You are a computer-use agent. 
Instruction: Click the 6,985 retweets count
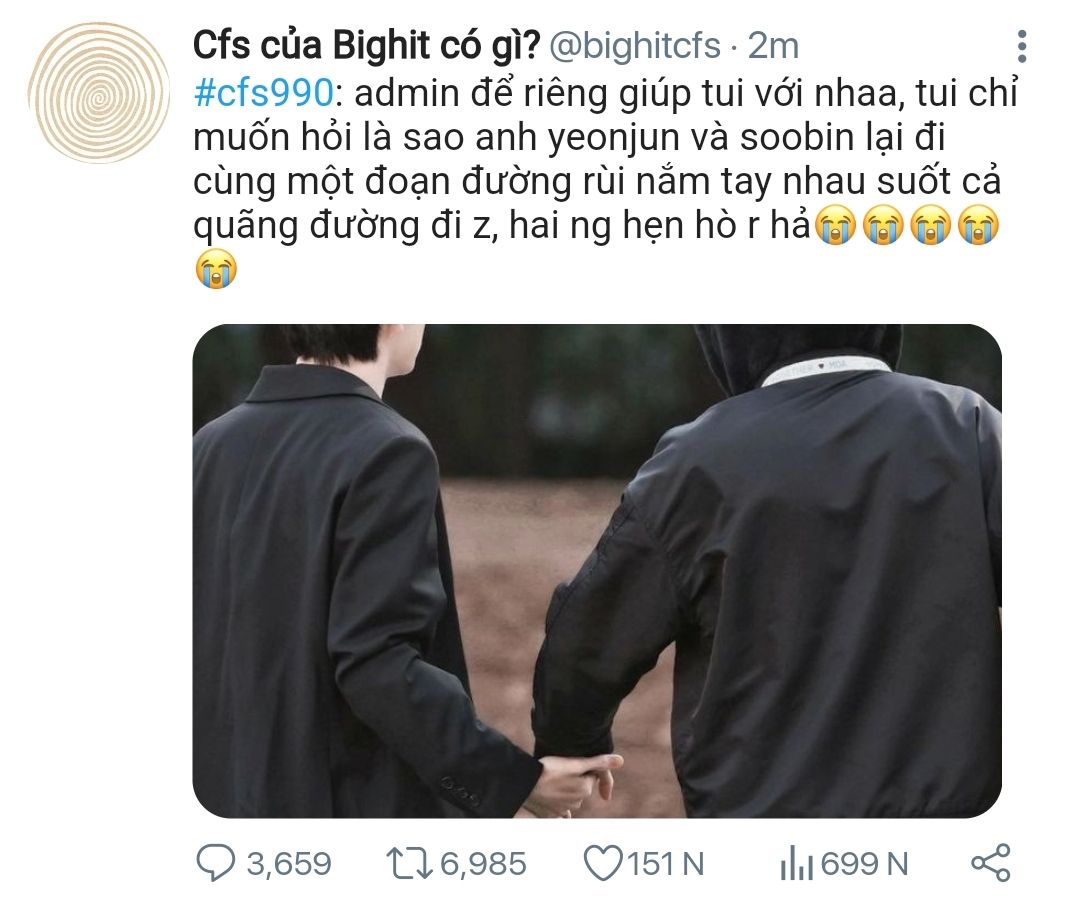click(484, 864)
